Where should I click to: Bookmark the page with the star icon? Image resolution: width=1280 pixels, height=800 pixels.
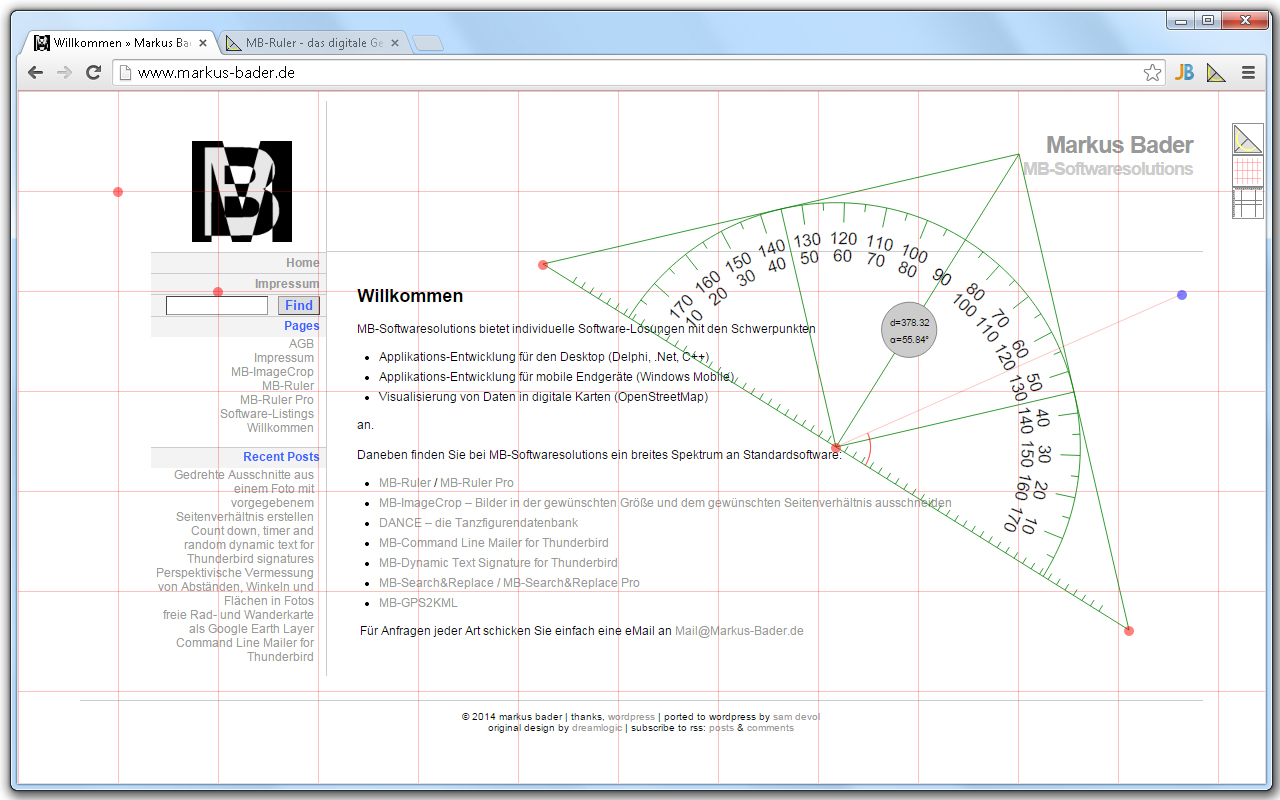[x=1154, y=72]
